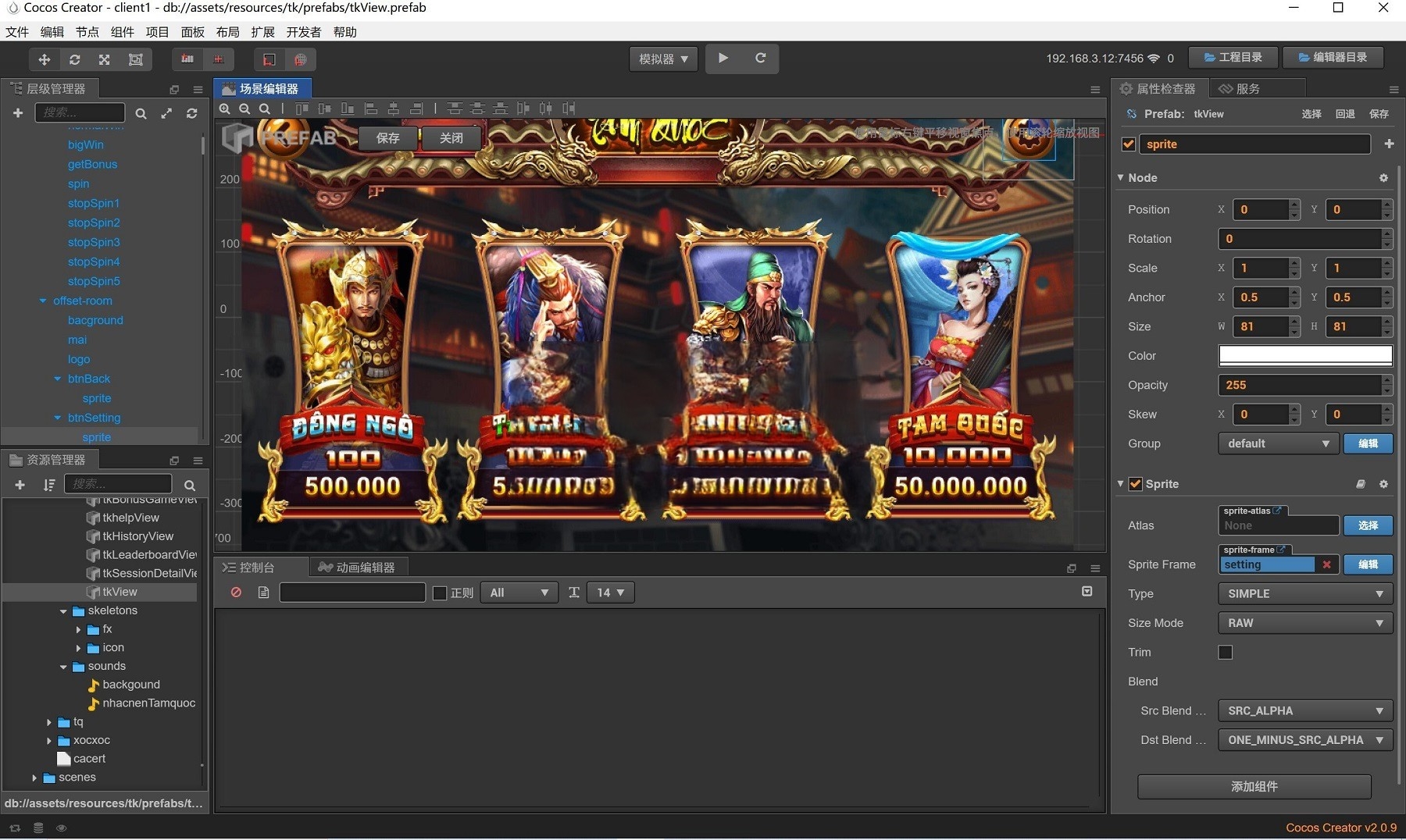Click the Play preview button

(723, 59)
